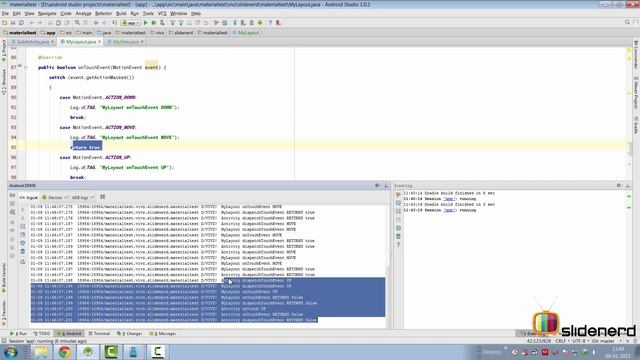Open the search everywhere magnifier at the top right
The image size is (640, 360).
[627, 22]
